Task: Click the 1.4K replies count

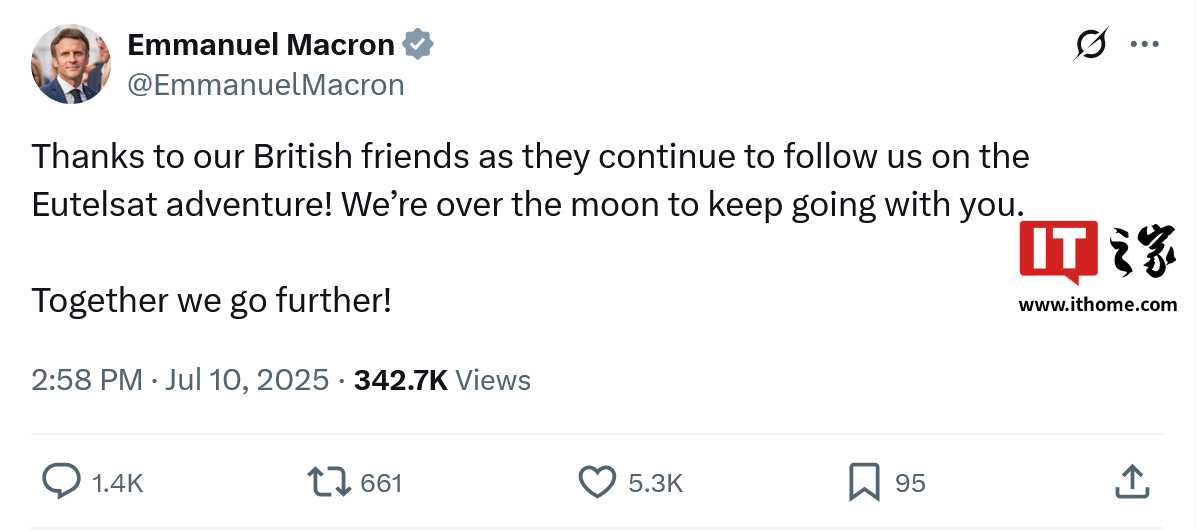Action: click(118, 484)
